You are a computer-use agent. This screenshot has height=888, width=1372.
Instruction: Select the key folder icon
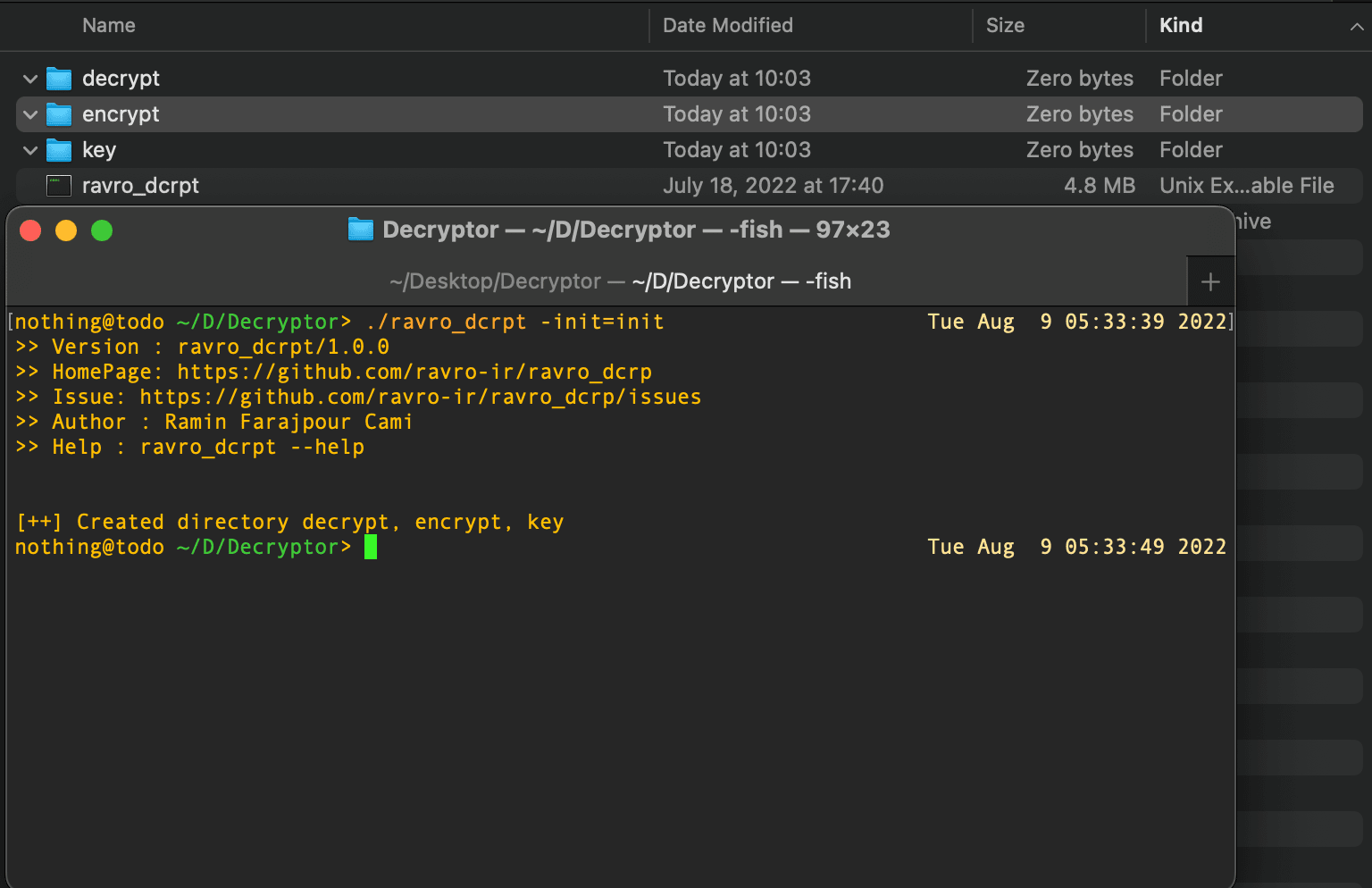59,150
